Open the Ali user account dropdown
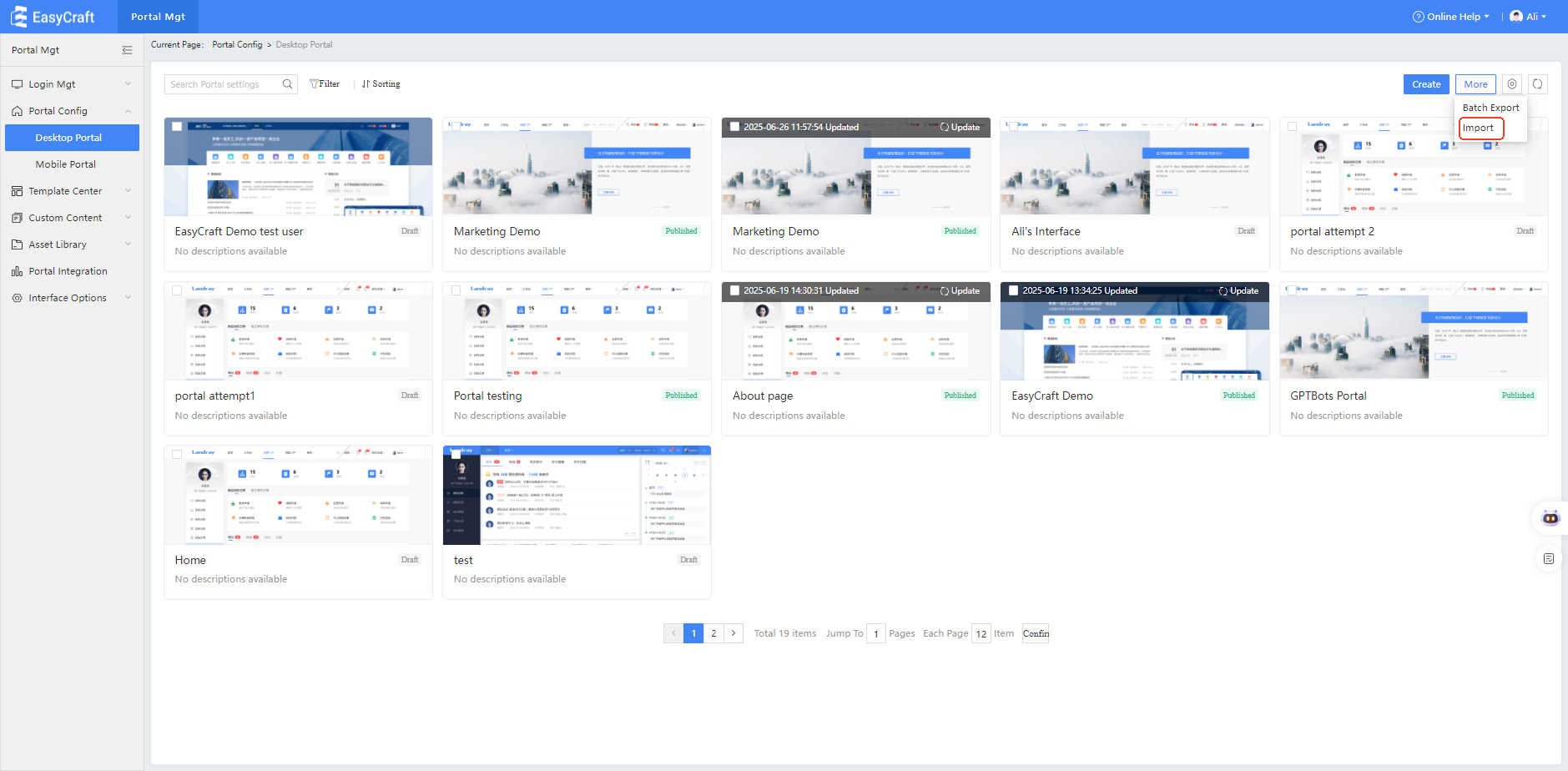This screenshot has height=771, width=1568. (x=1528, y=17)
